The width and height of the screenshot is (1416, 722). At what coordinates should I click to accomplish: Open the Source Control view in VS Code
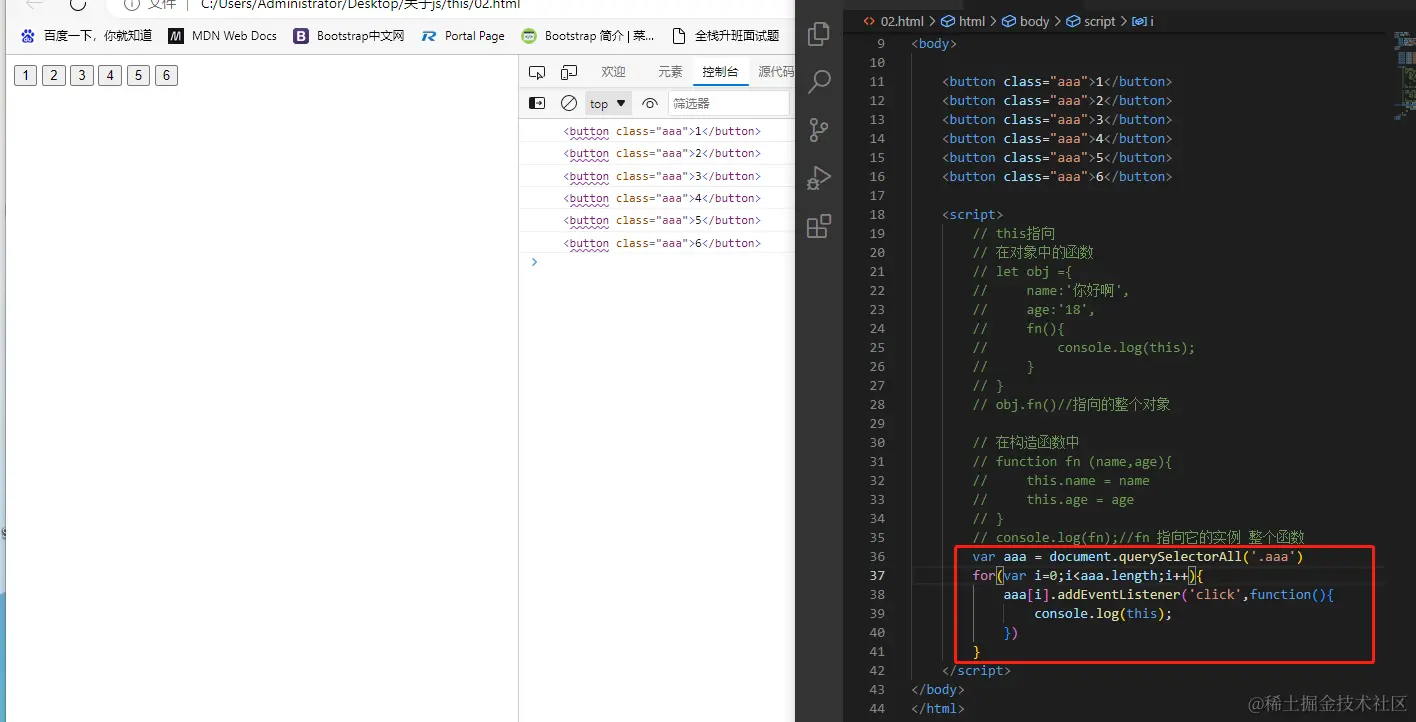point(819,129)
